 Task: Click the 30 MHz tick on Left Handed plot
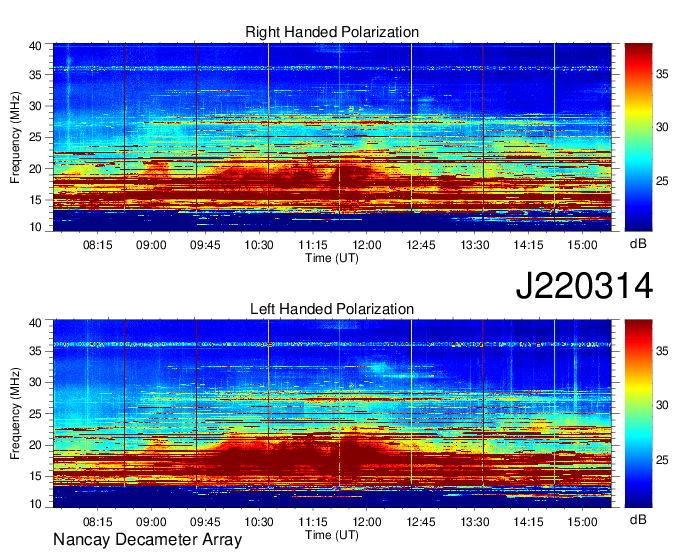tap(35, 382)
